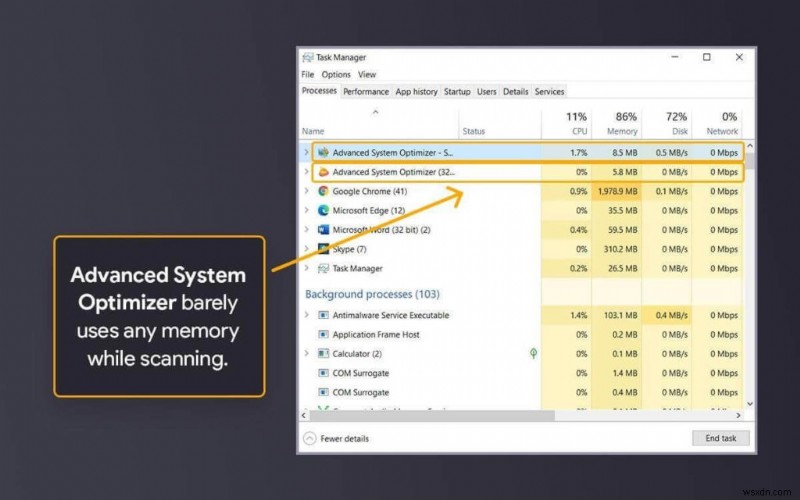Expand the Skype (7) process group

tap(307, 249)
